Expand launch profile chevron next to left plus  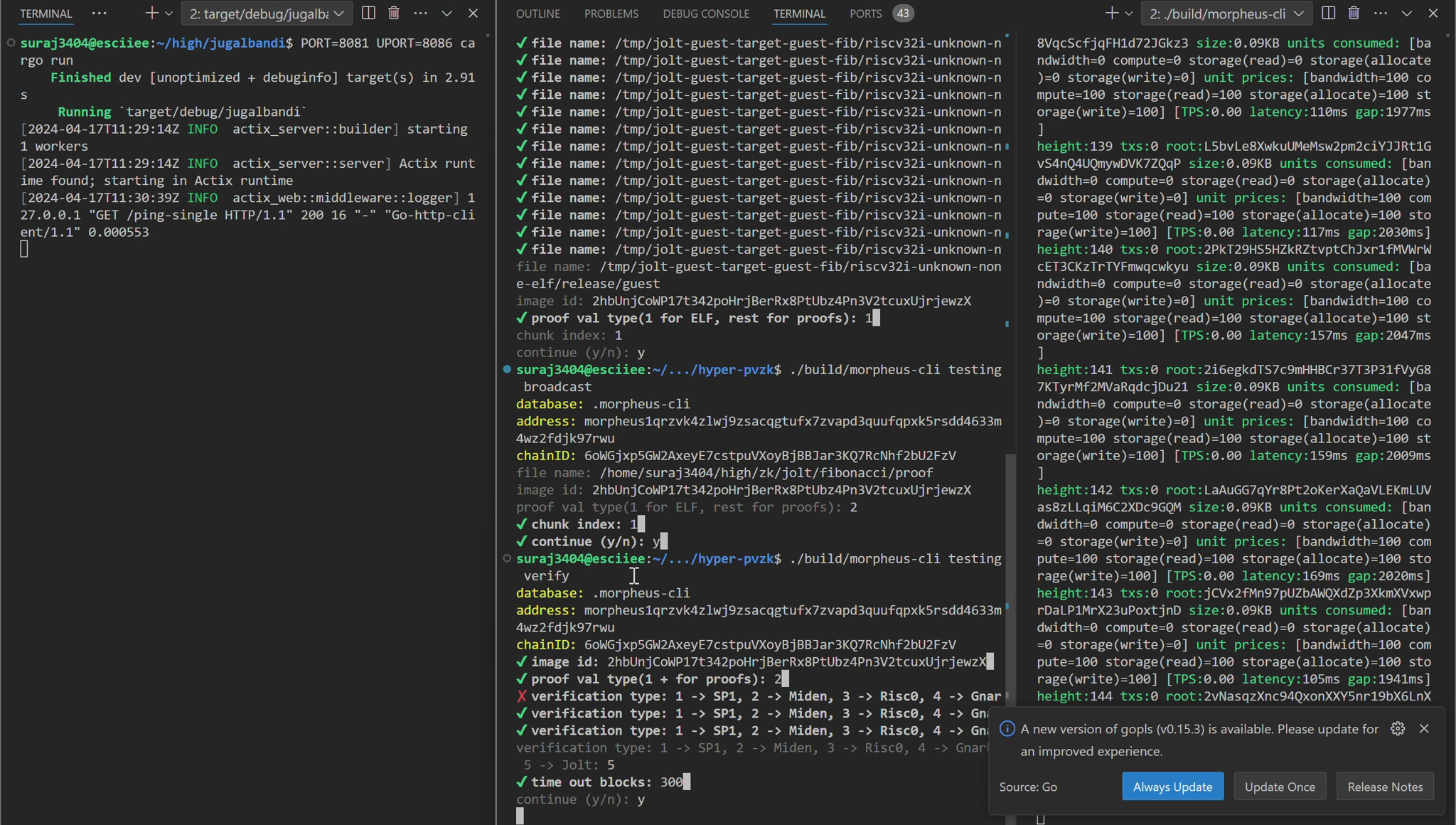(168, 14)
